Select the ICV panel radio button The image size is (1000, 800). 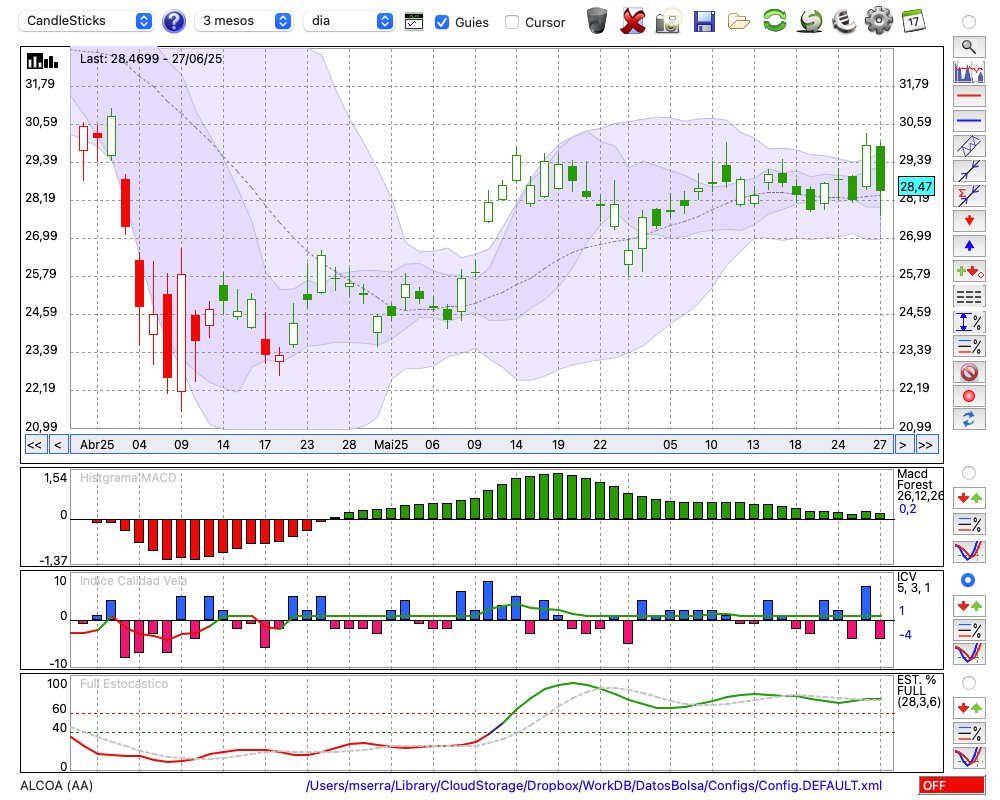pos(968,580)
